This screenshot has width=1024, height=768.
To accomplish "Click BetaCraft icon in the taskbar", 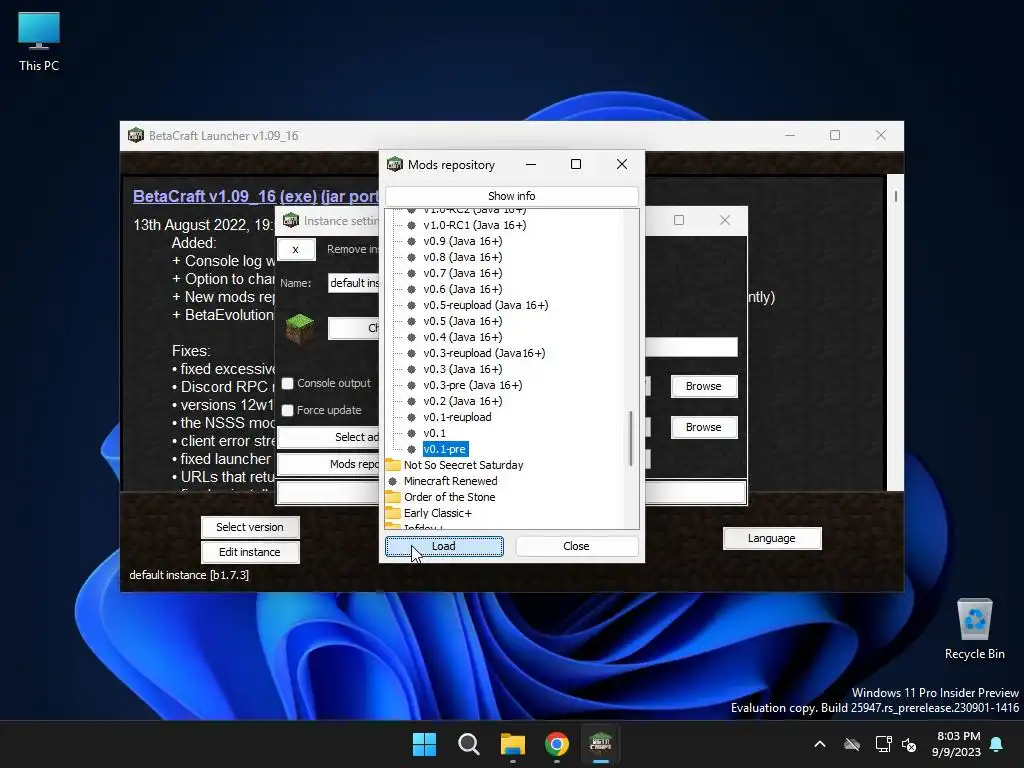I will [601, 744].
